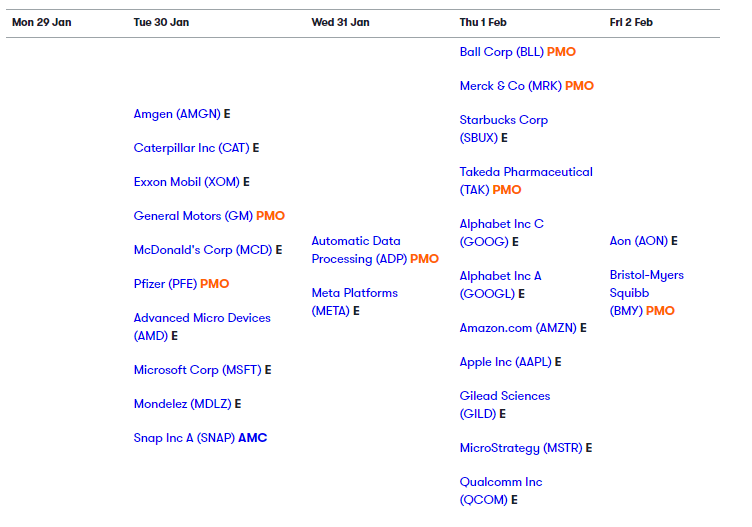Open Snap Inc A (SNAP) link
This screenshot has height=527, width=752.
tap(184, 438)
